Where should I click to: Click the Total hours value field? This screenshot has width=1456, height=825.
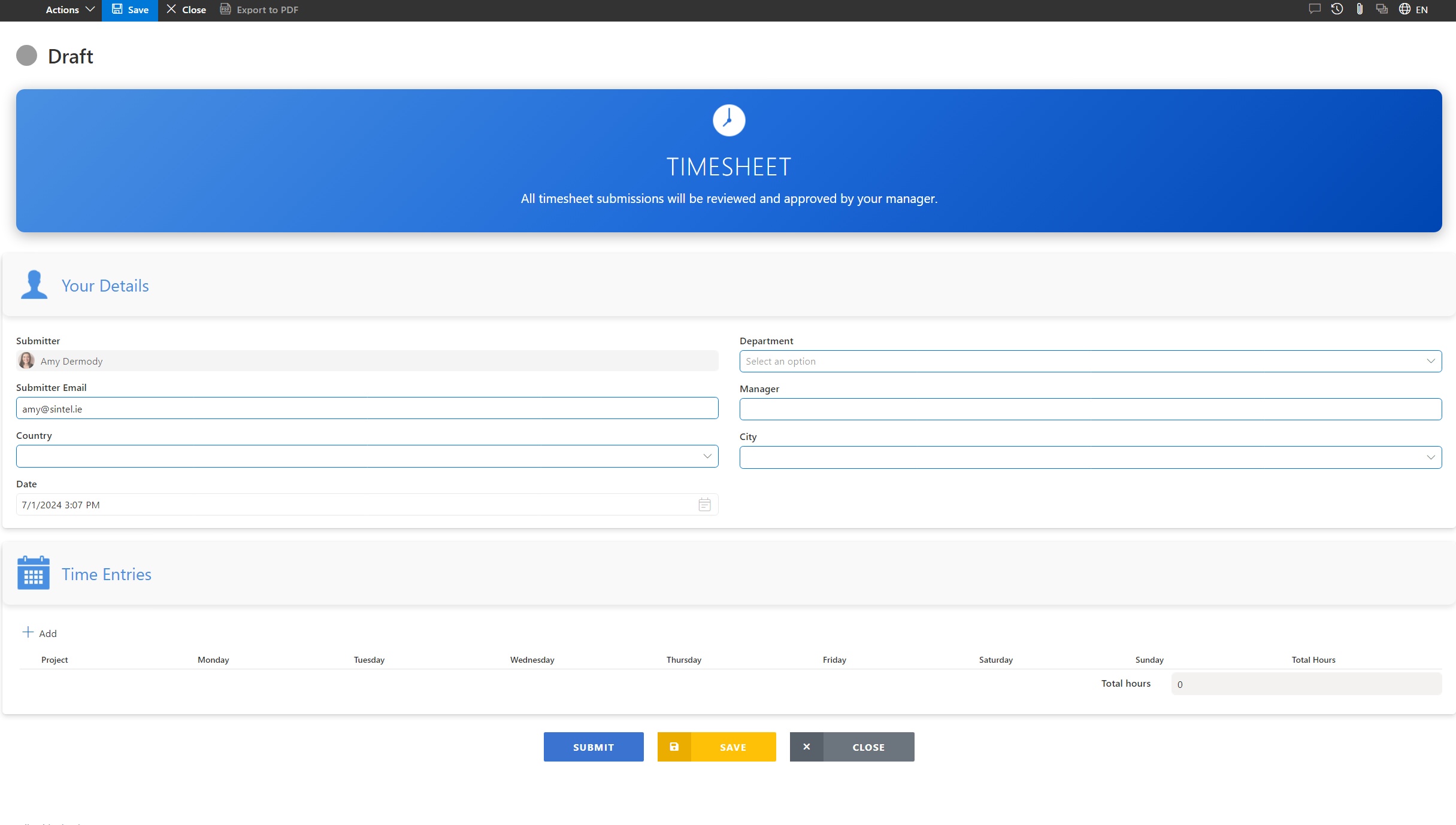coord(1306,683)
